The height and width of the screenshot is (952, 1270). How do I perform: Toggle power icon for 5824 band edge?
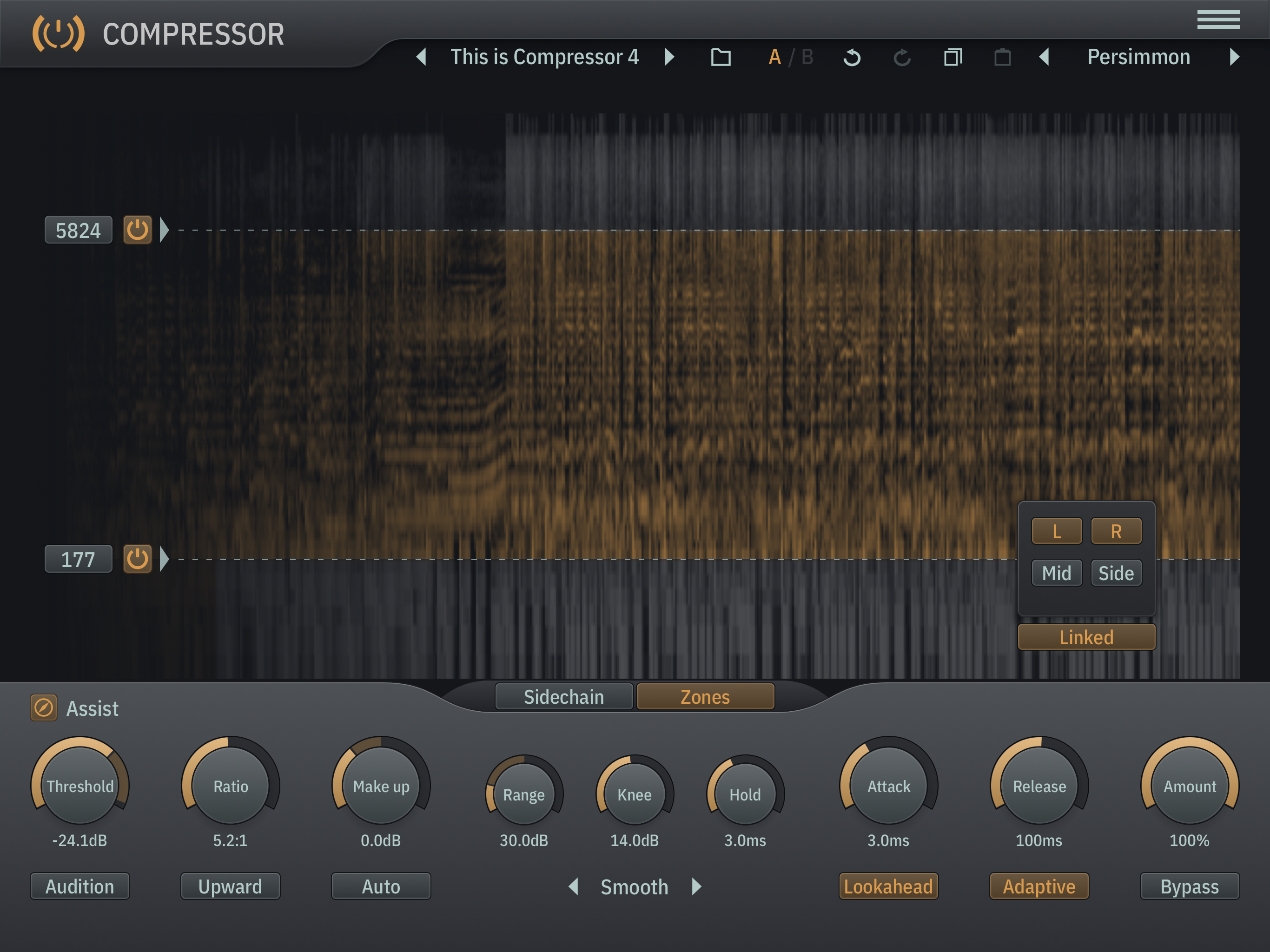coord(137,230)
